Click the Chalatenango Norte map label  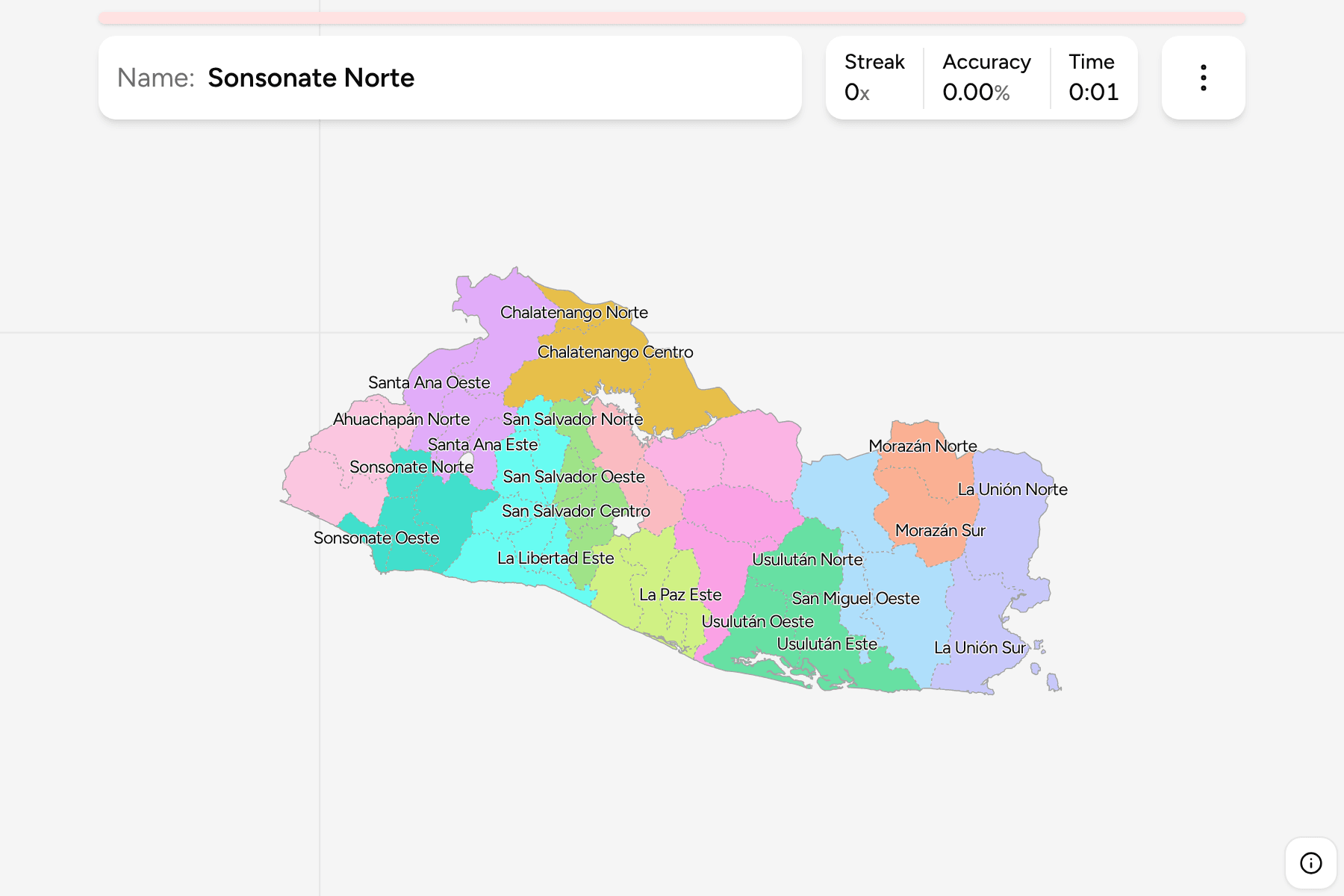(574, 312)
